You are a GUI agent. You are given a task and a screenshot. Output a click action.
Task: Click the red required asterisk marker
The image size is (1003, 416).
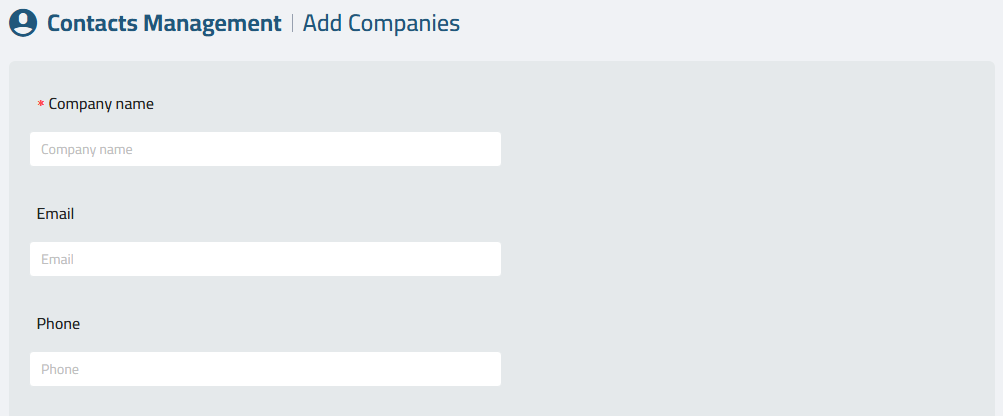[x=41, y=104]
